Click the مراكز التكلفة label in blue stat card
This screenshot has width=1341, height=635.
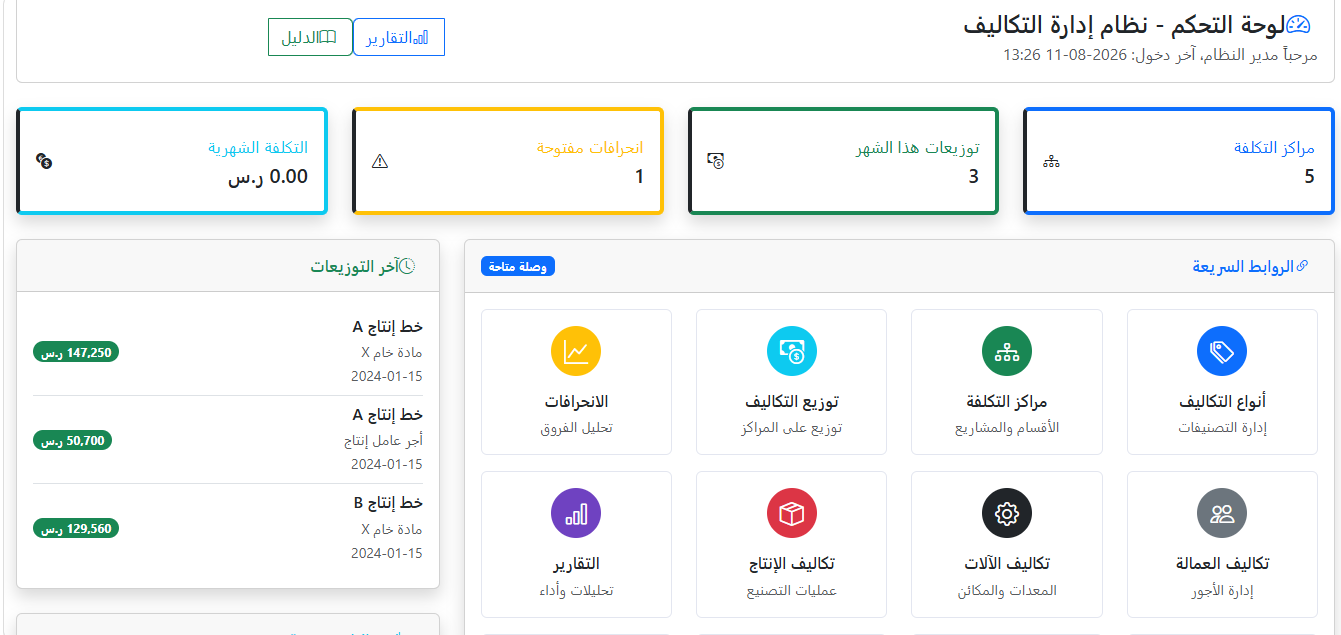pos(1274,148)
